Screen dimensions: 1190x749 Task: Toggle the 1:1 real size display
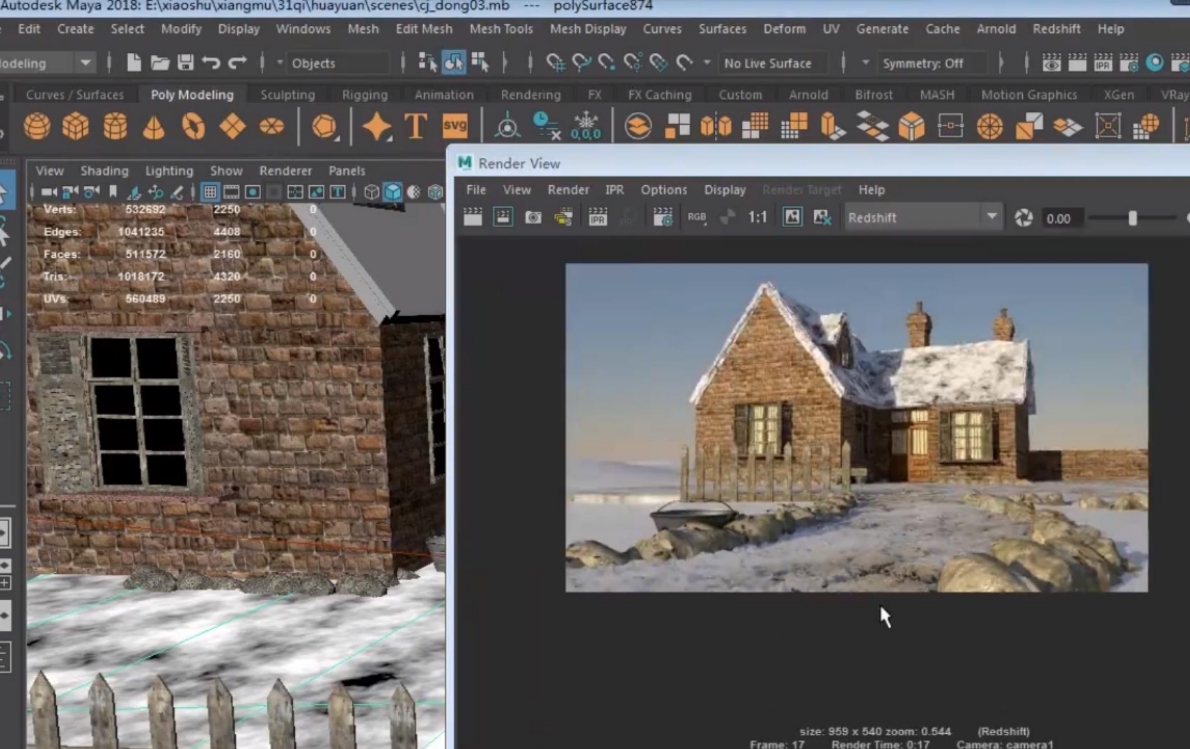(x=758, y=217)
